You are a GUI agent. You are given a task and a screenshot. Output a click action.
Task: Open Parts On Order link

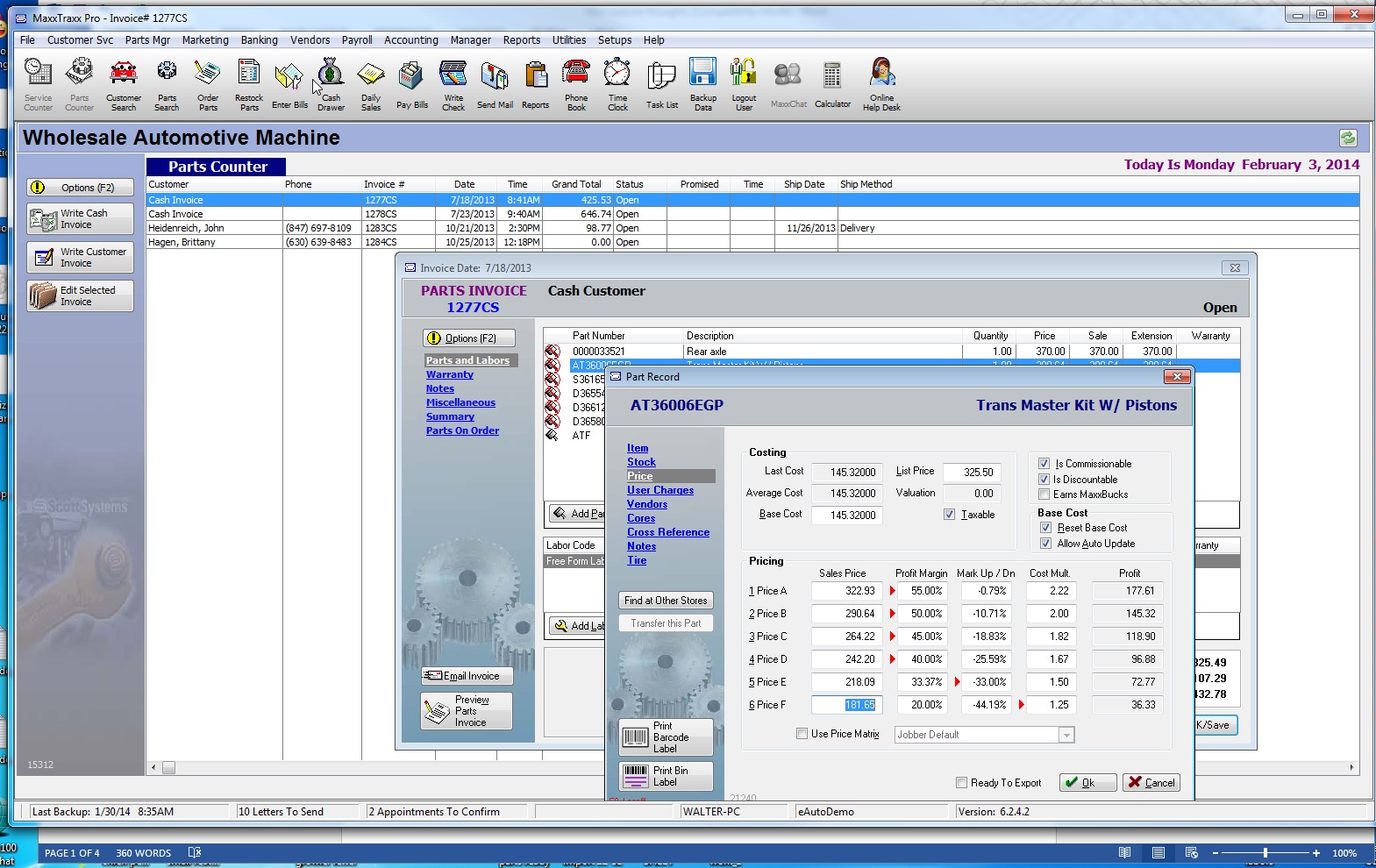[462, 430]
